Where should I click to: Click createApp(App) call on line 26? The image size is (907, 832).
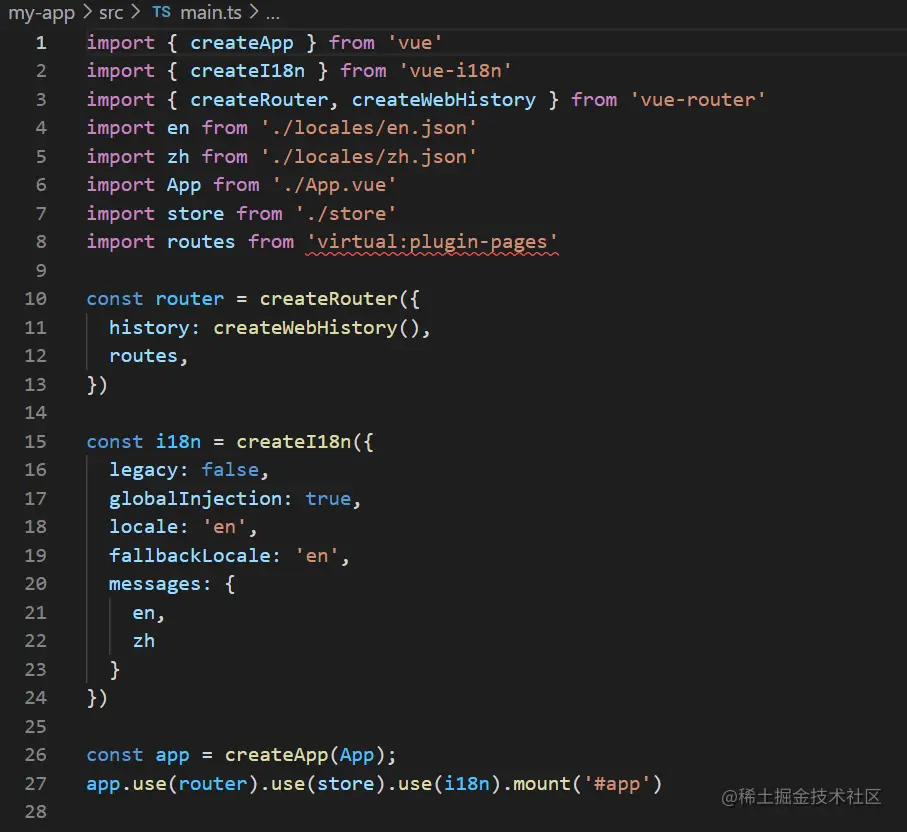(305, 756)
